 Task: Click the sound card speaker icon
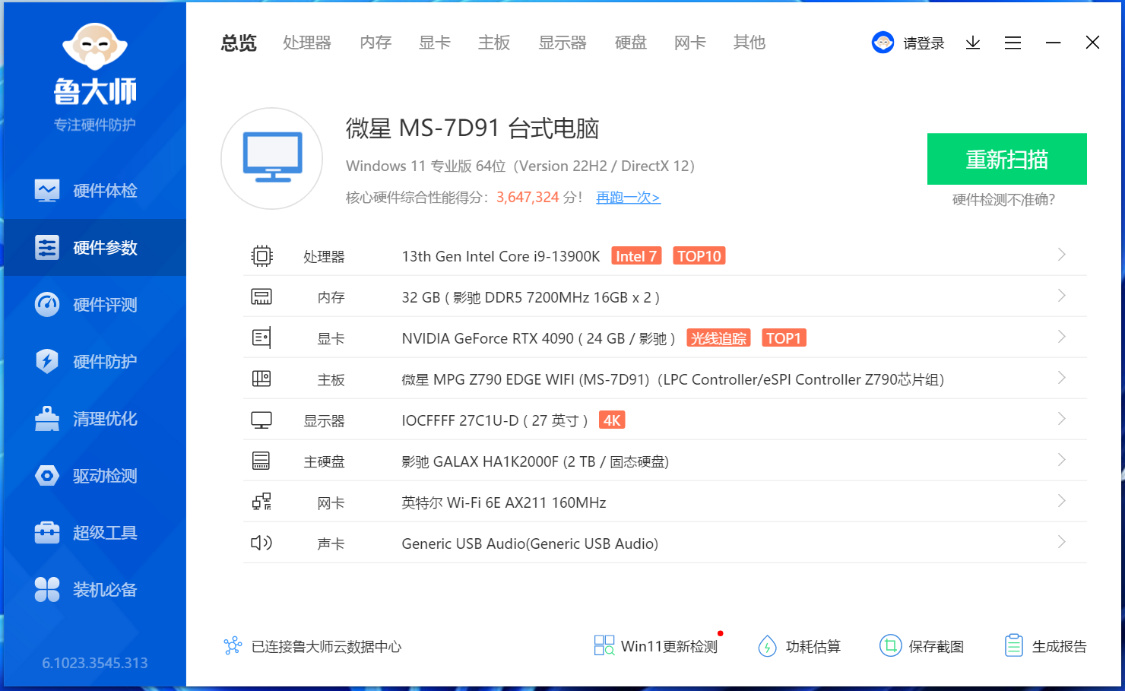click(x=261, y=542)
